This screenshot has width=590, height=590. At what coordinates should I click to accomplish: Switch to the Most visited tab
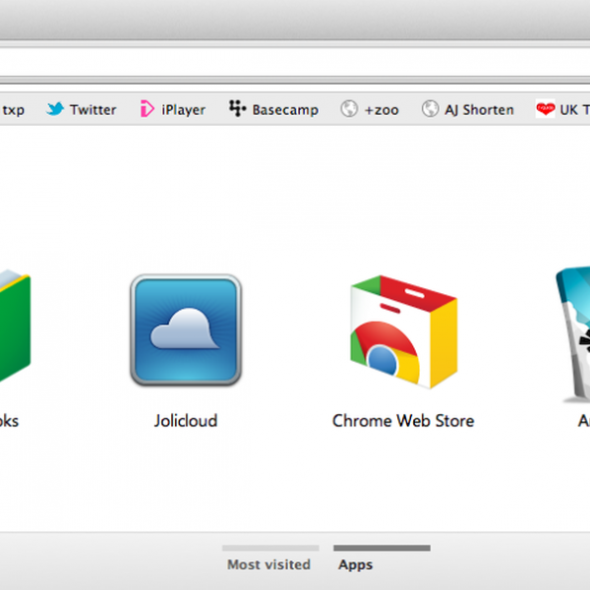point(270,558)
